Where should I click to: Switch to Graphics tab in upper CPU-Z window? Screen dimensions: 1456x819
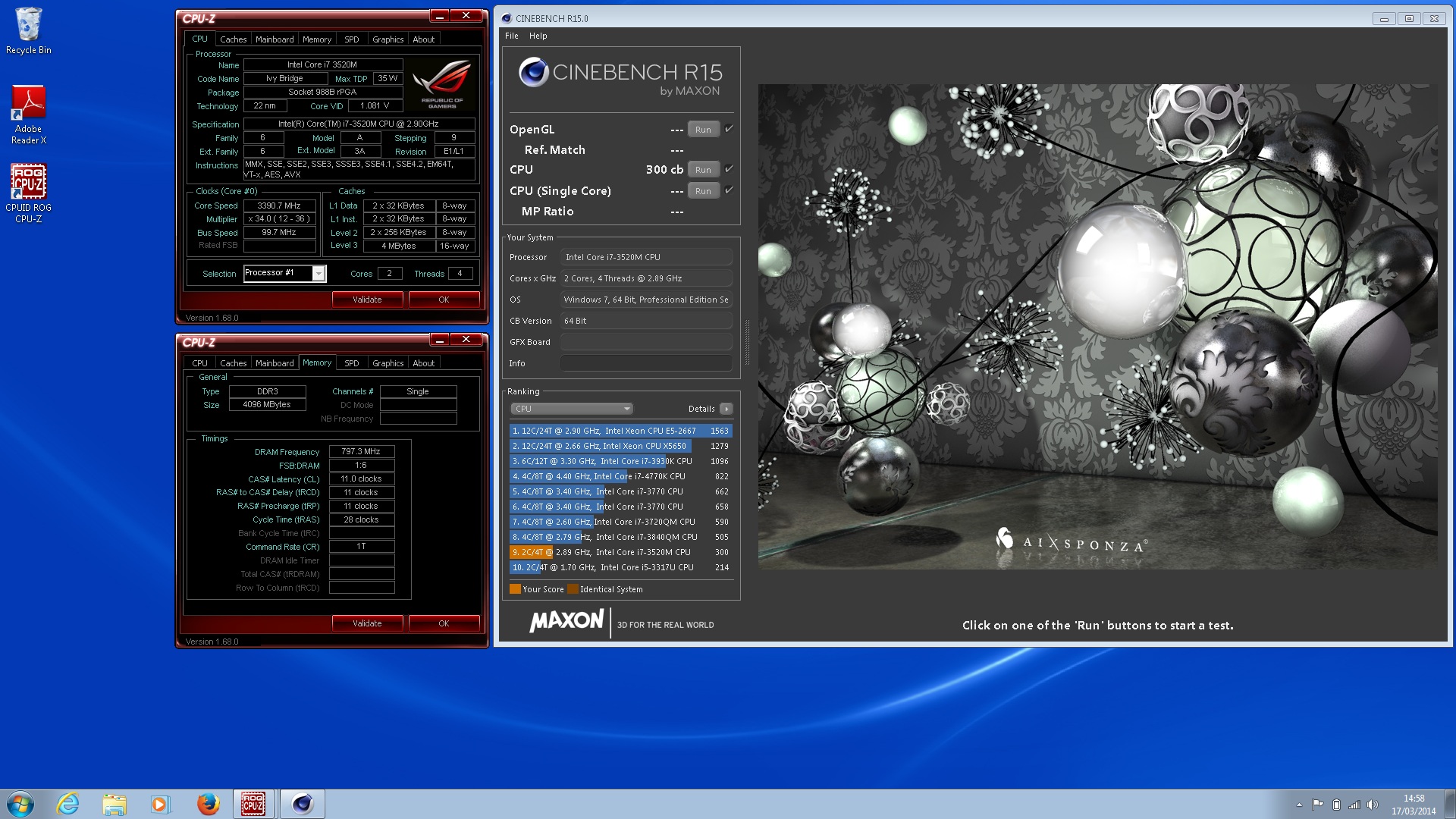pos(388,39)
